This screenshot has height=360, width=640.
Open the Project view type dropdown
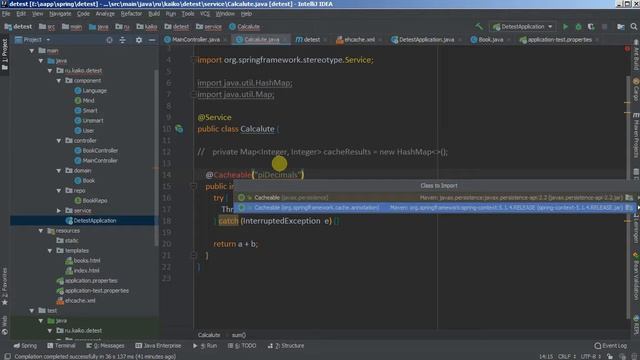[x=33, y=40]
